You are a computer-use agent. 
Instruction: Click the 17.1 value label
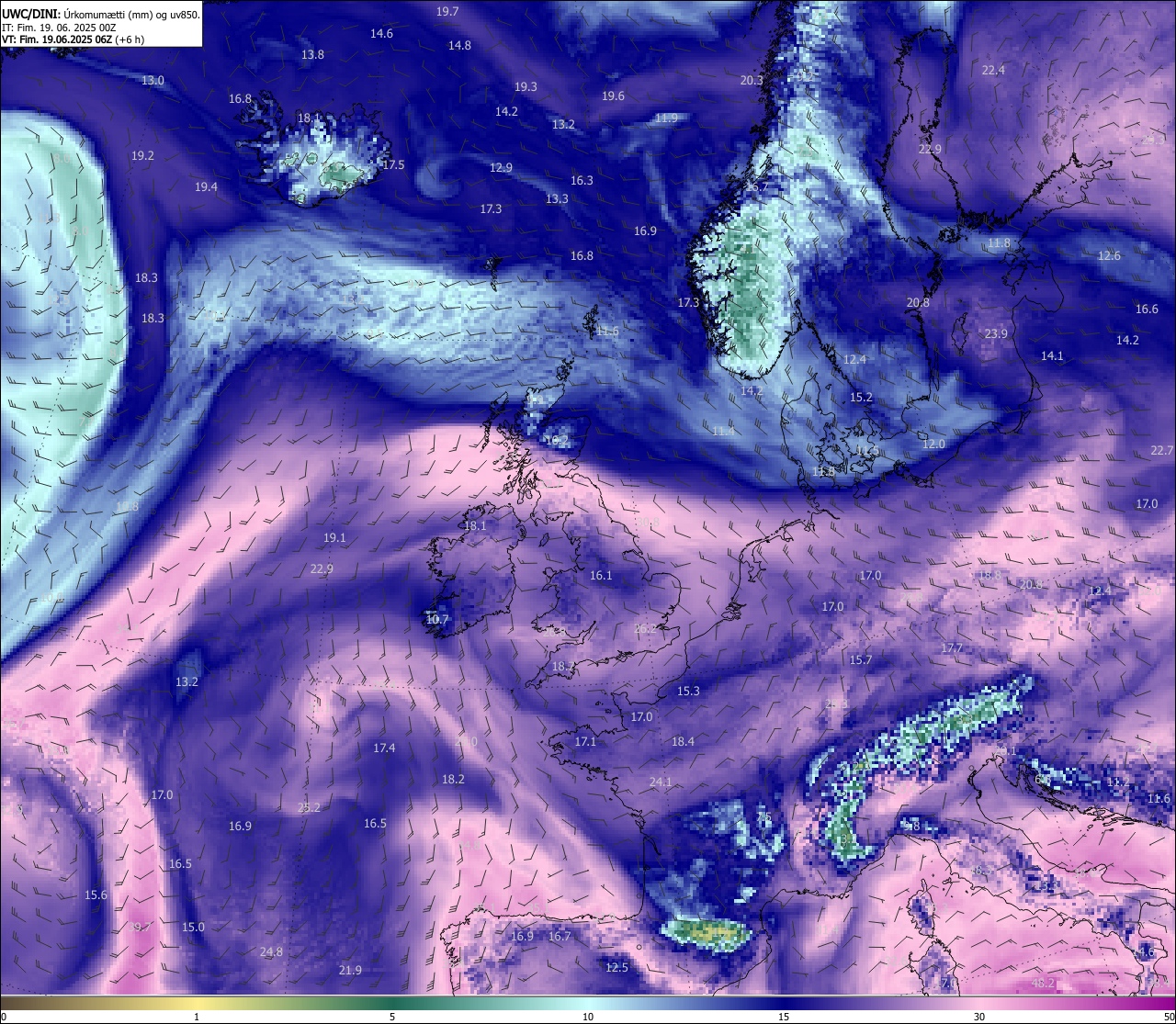585,741
